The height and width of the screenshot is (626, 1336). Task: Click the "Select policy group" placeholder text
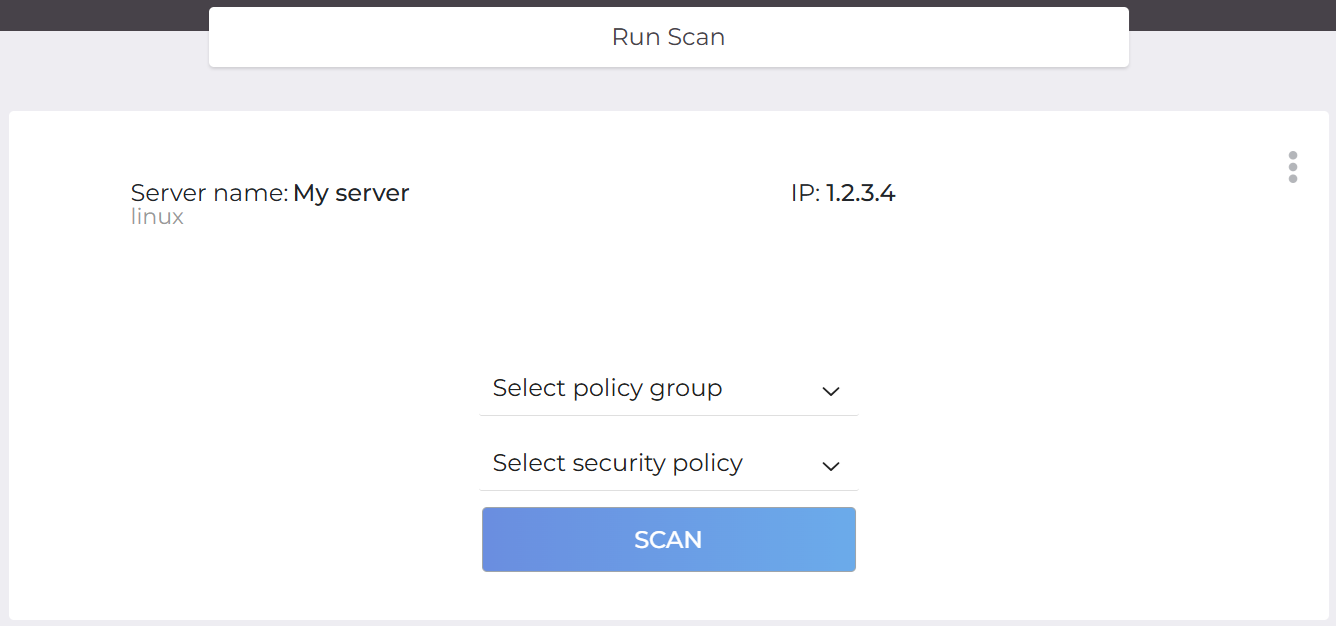(x=607, y=388)
